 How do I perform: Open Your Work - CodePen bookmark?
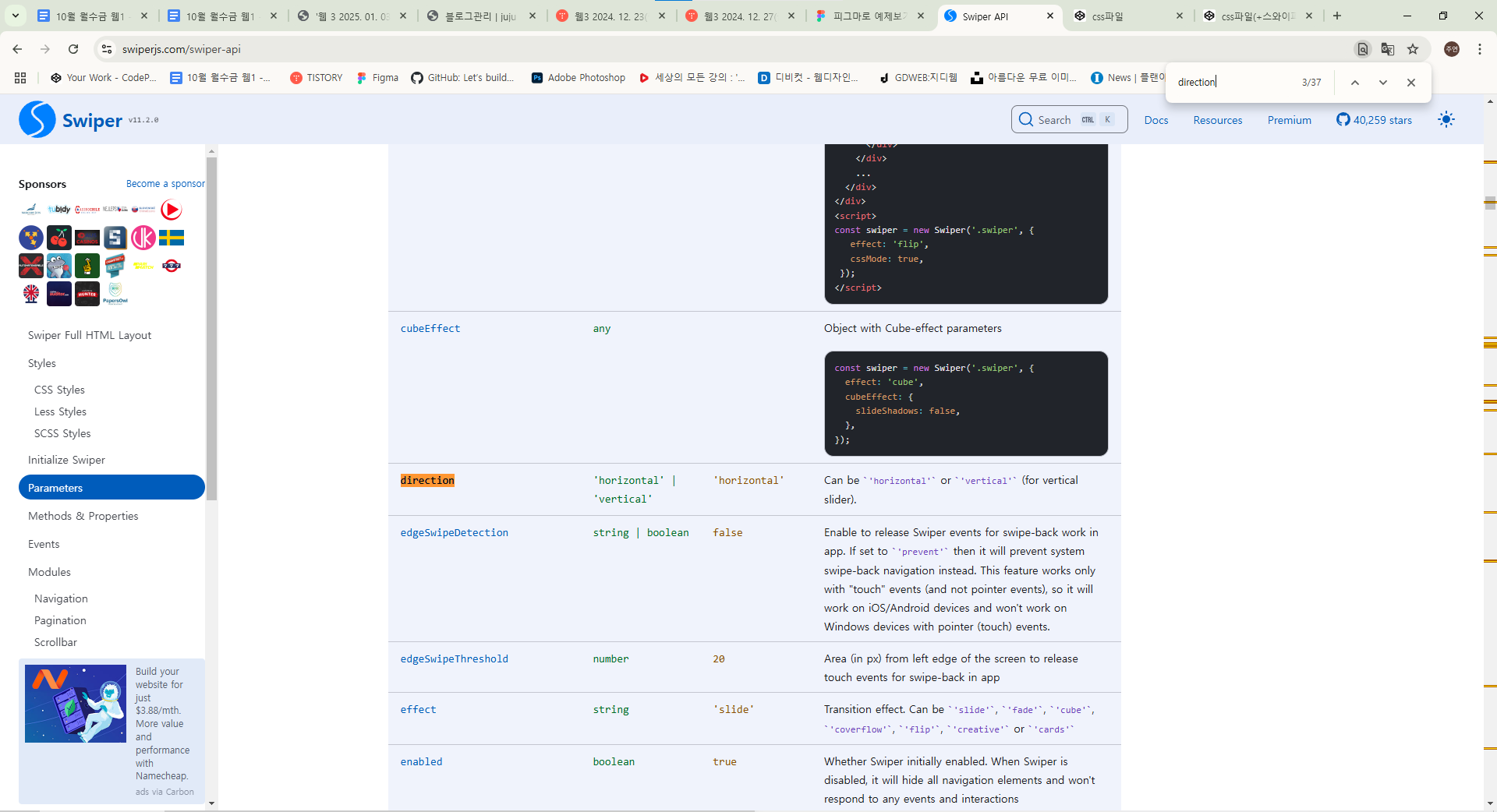[103, 78]
